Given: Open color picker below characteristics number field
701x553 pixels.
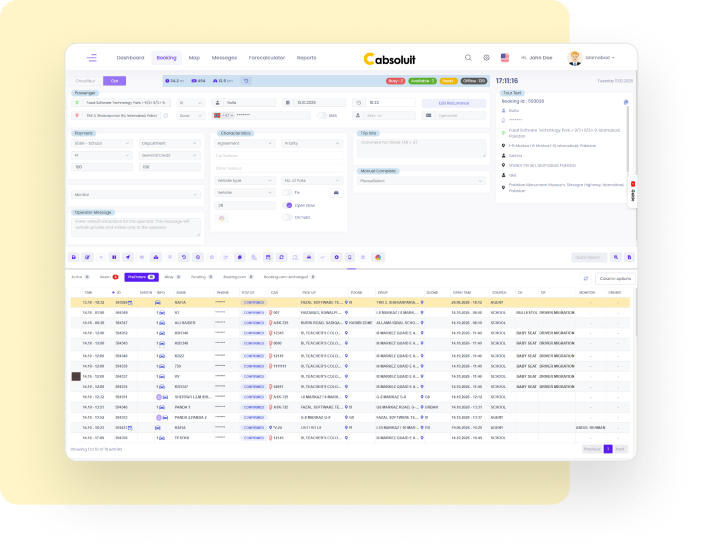Looking at the screenshot, I should tap(222, 218).
